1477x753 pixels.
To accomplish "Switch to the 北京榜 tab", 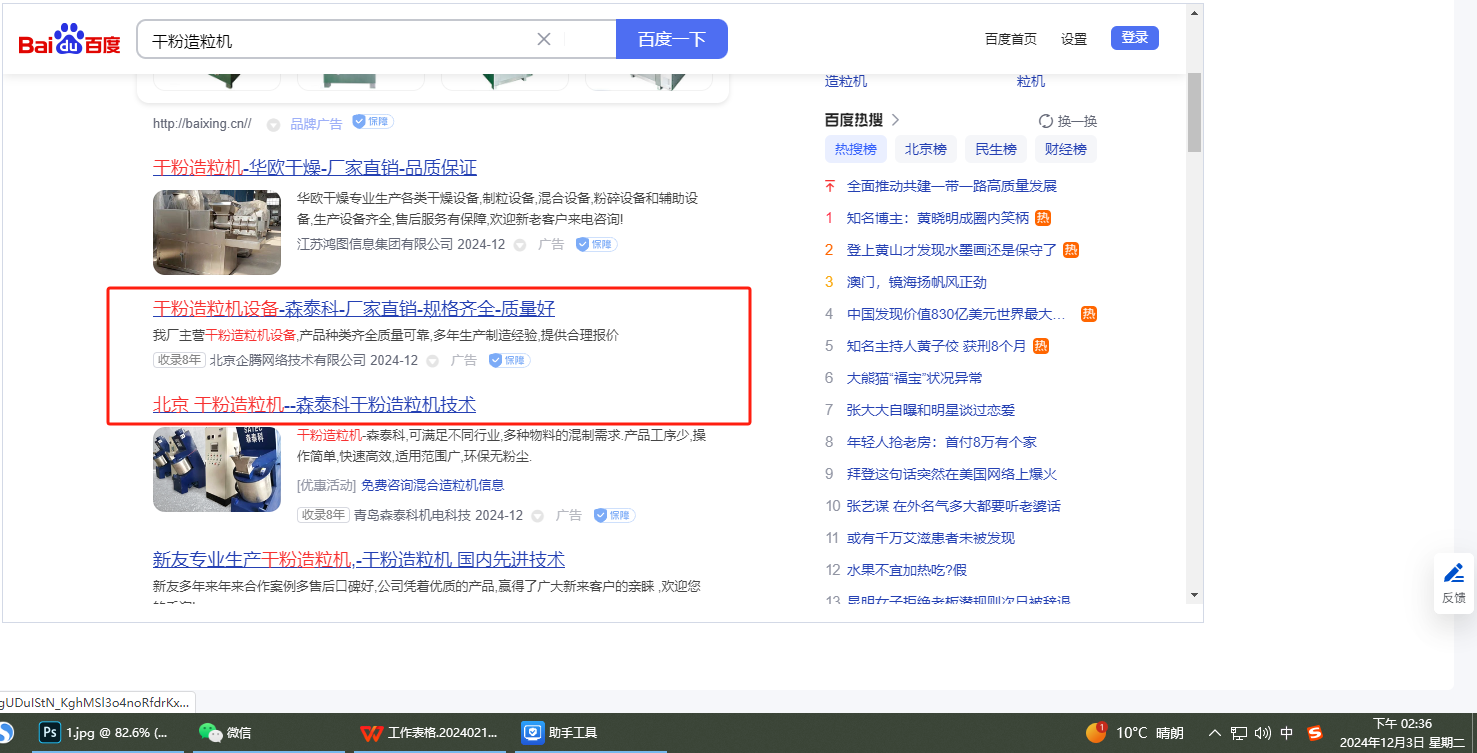I will 925,149.
